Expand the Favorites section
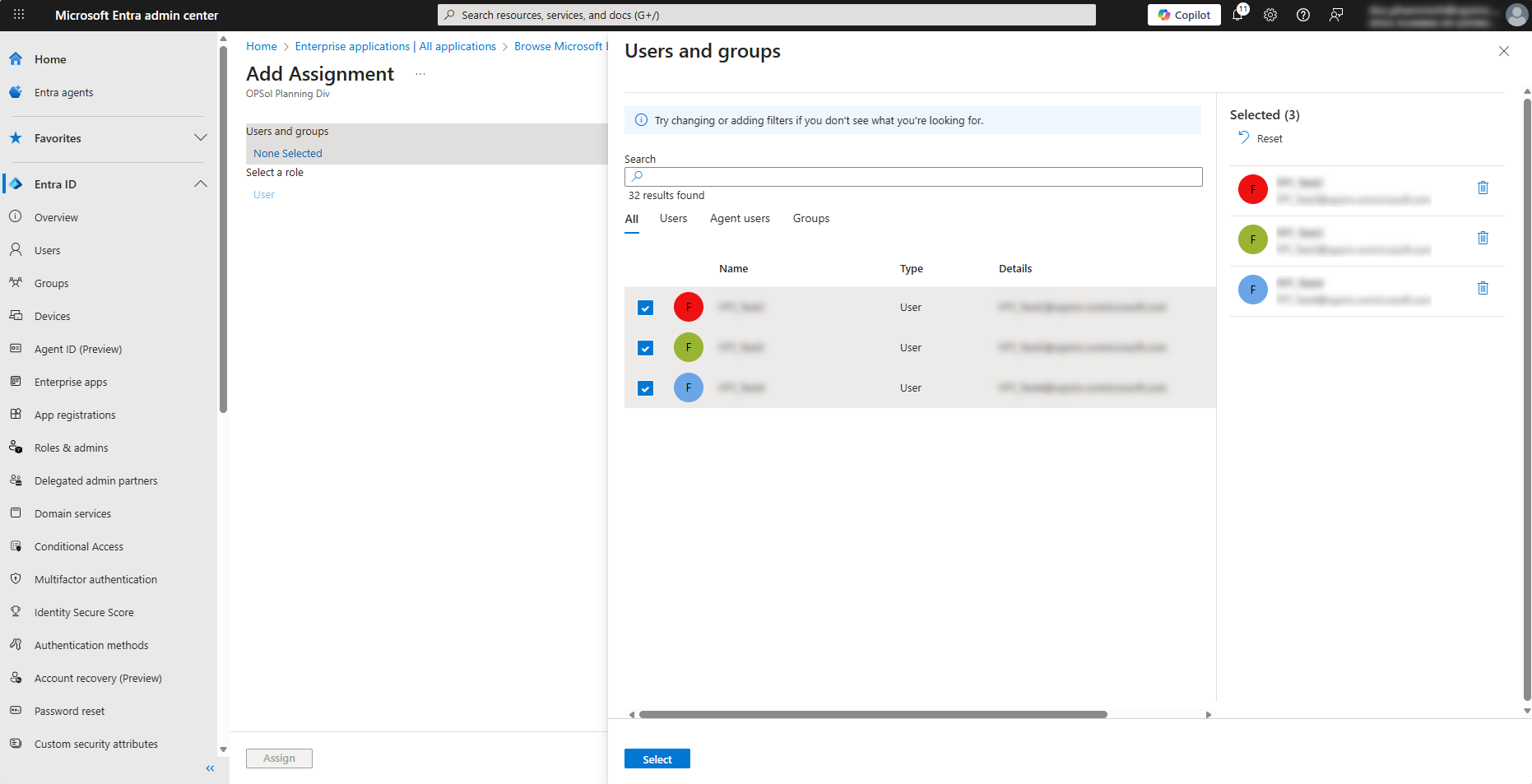Screen dimensions: 1532x784 pos(200,138)
